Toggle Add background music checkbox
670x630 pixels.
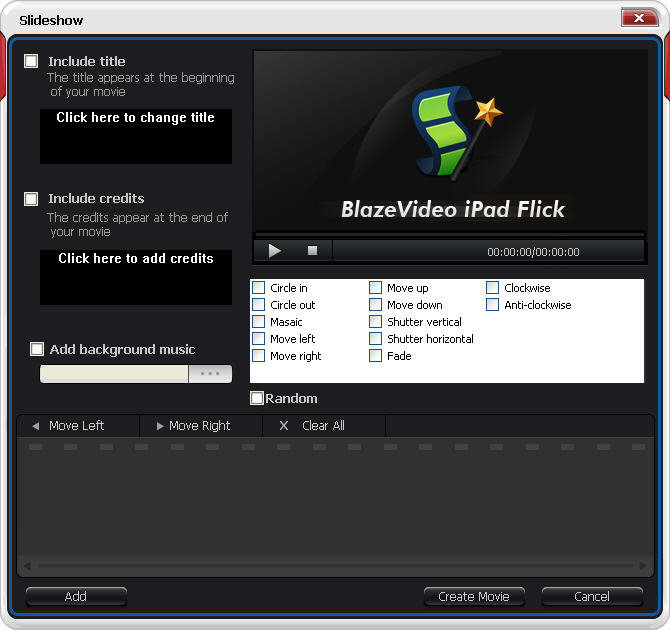[37, 349]
